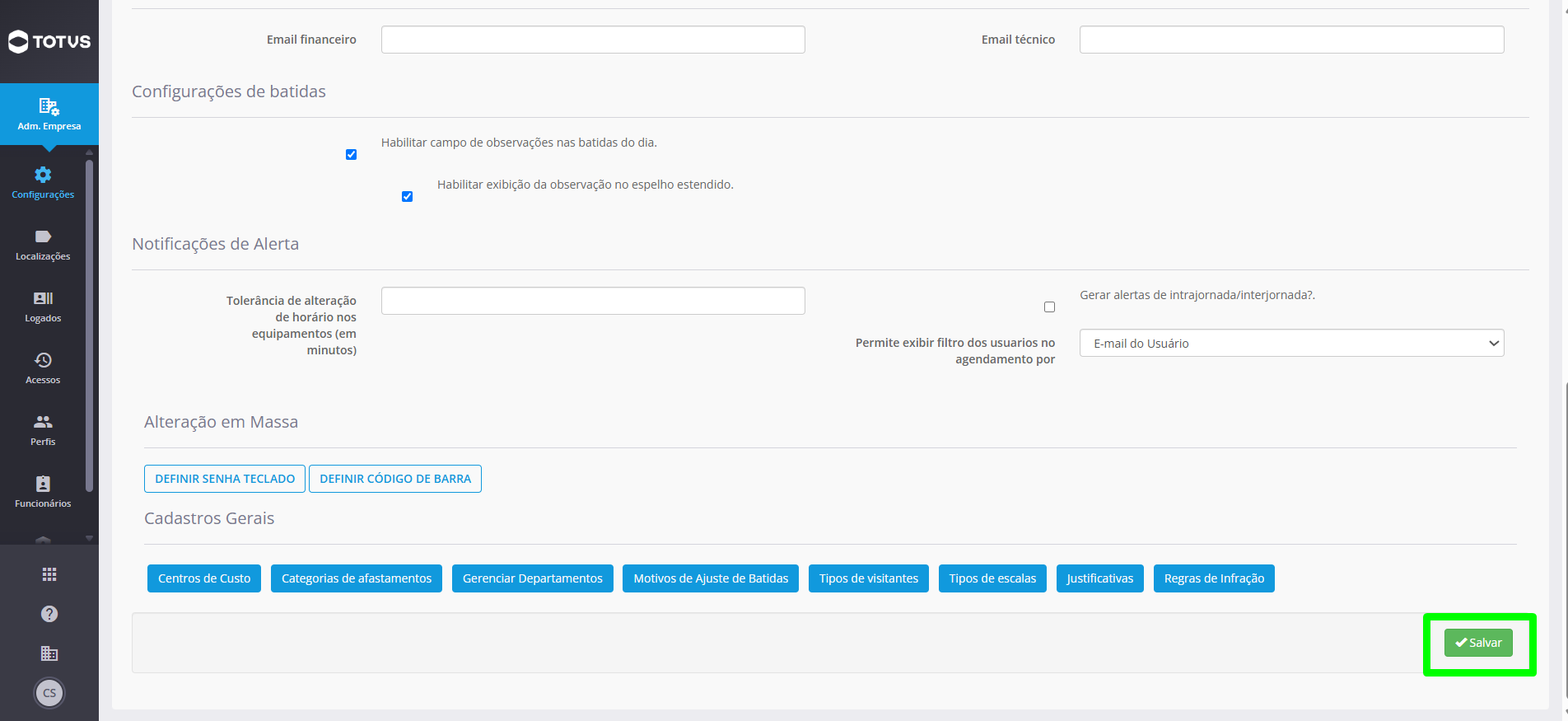Click the sidebar scroll down arrow

89,538
